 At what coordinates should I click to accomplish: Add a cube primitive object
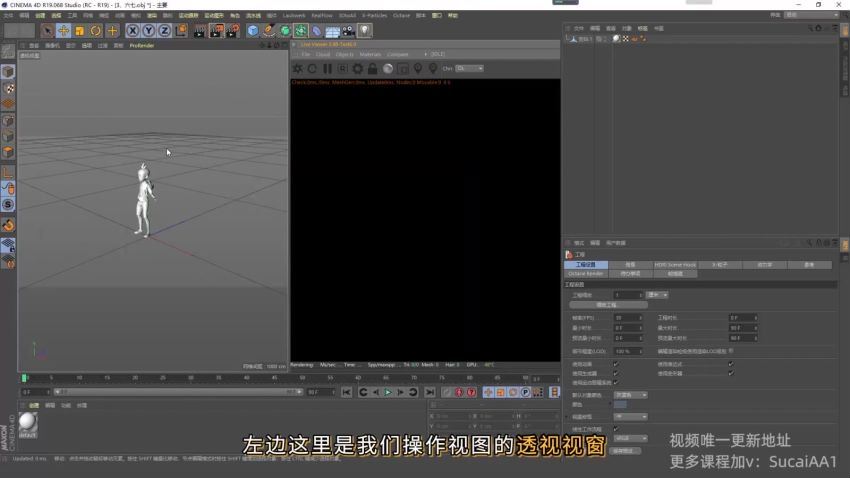[253, 31]
